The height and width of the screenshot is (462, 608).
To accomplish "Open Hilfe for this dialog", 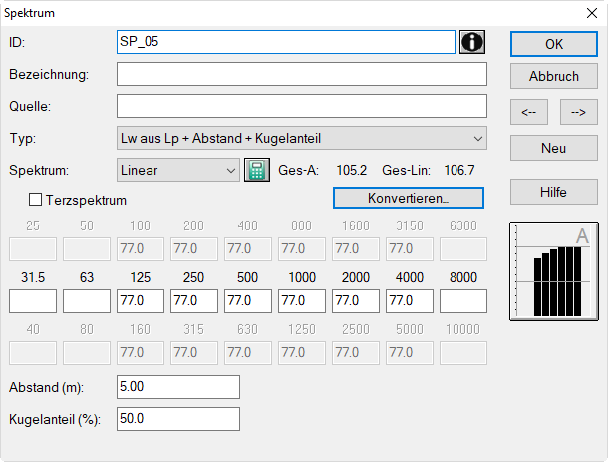I will [554, 192].
